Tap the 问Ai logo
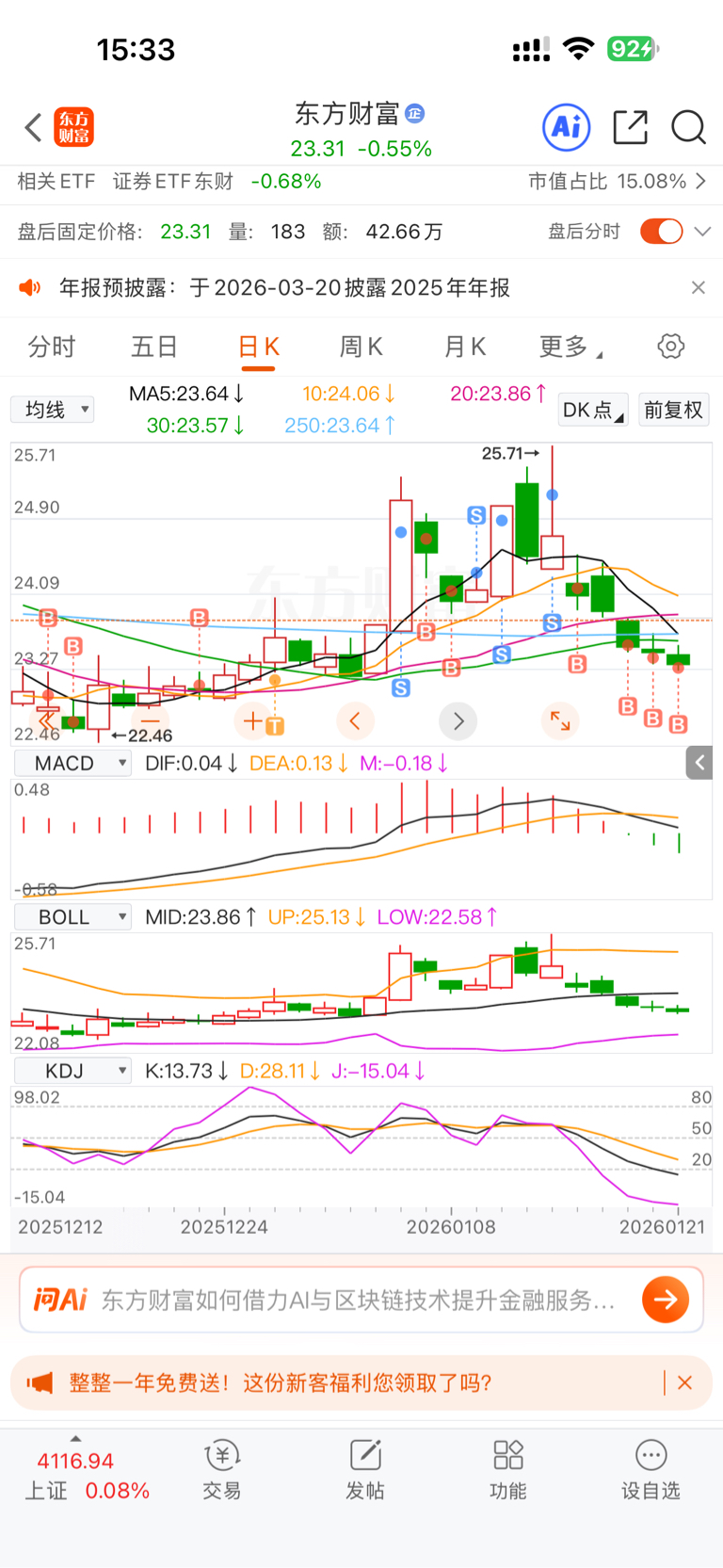Screen dimensions: 723x1568 (x=60, y=1300)
